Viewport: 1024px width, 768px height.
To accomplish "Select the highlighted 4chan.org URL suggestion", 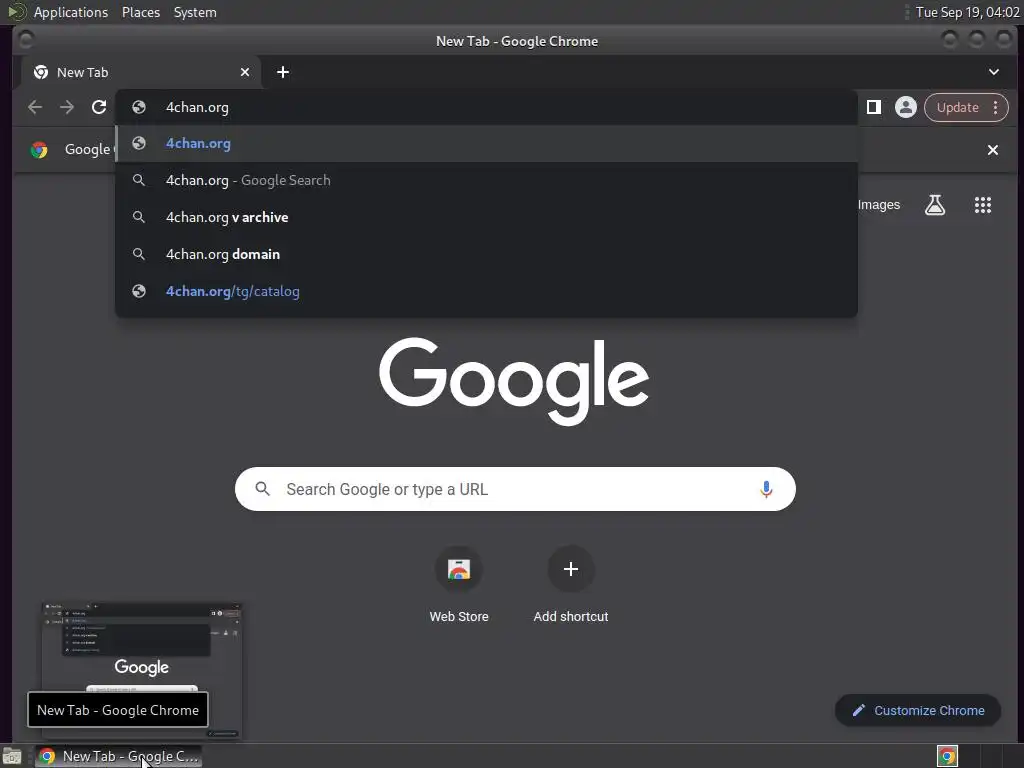I will 486,144.
